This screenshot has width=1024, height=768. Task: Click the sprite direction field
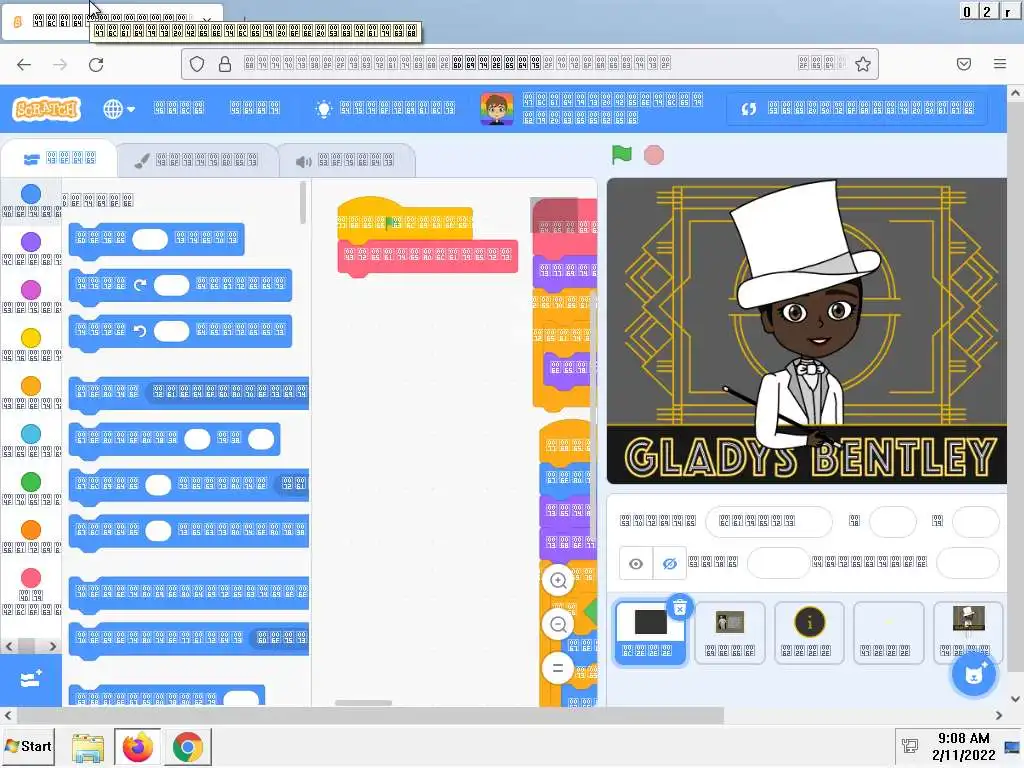coord(967,563)
